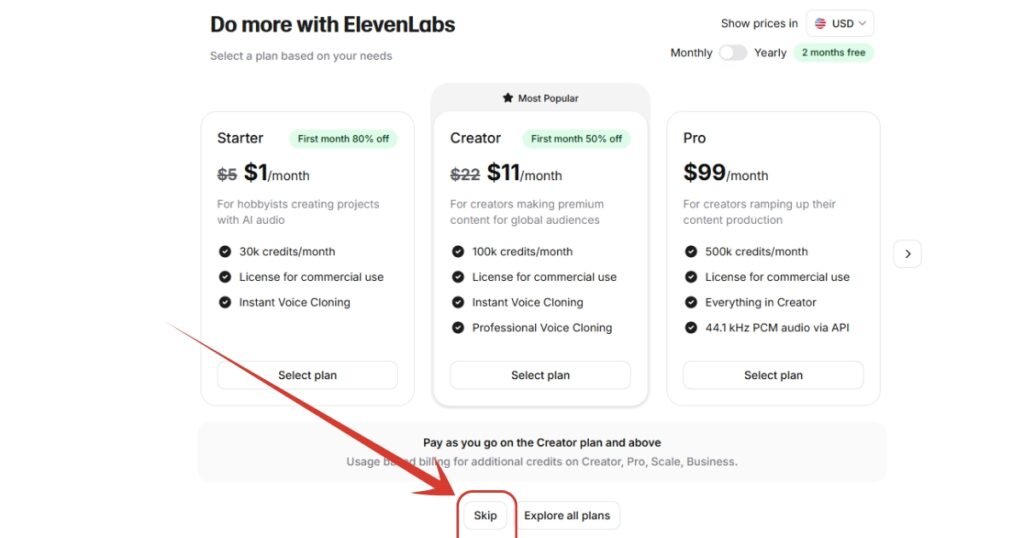Click the 44.1 kHz PCM audio checkmark

click(691, 327)
